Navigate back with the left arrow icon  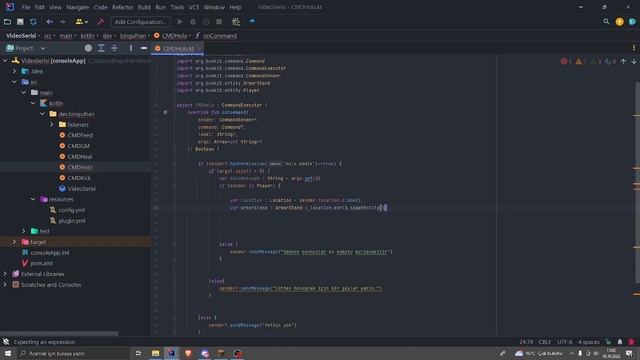49,22
